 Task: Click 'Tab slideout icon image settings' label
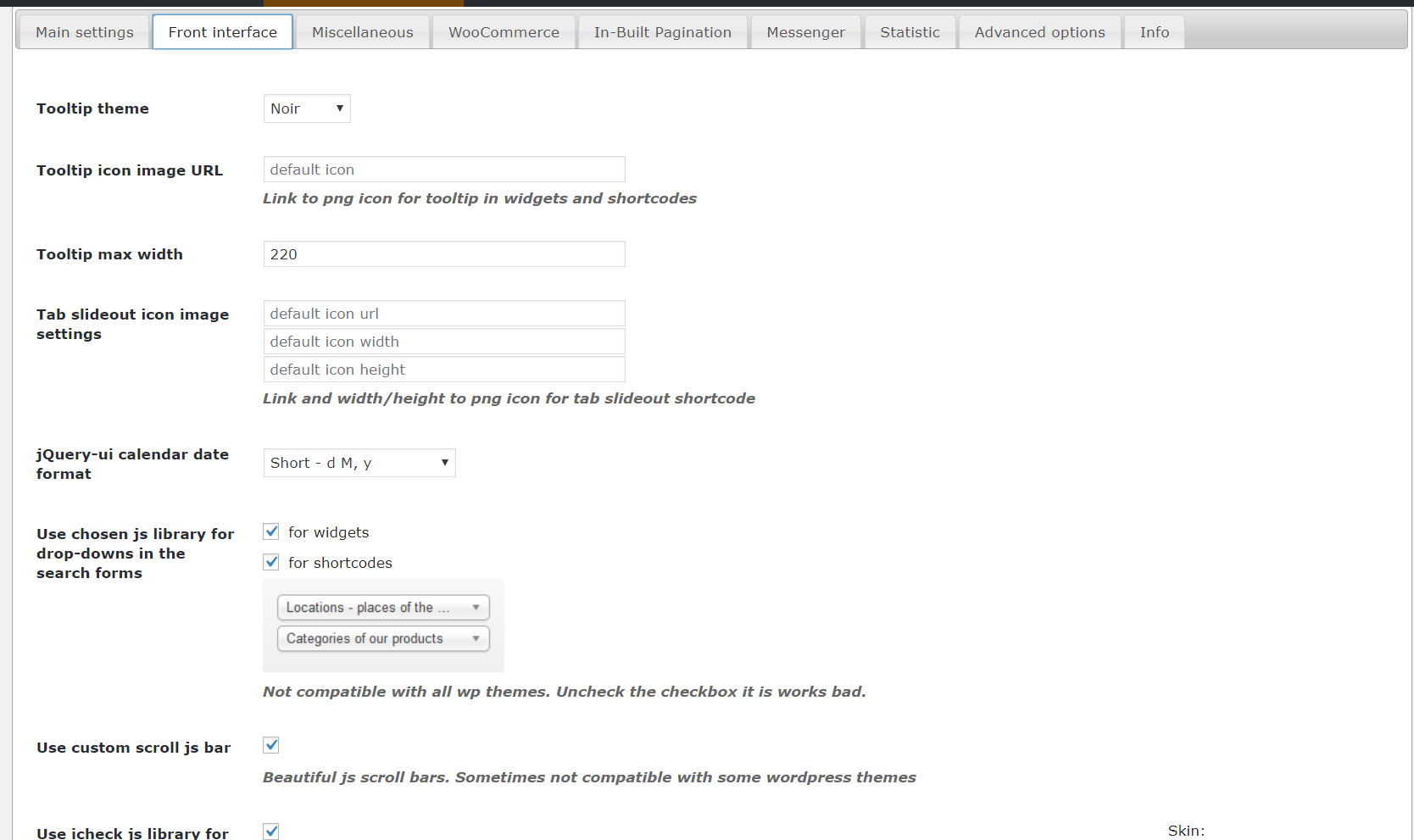tap(132, 324)
